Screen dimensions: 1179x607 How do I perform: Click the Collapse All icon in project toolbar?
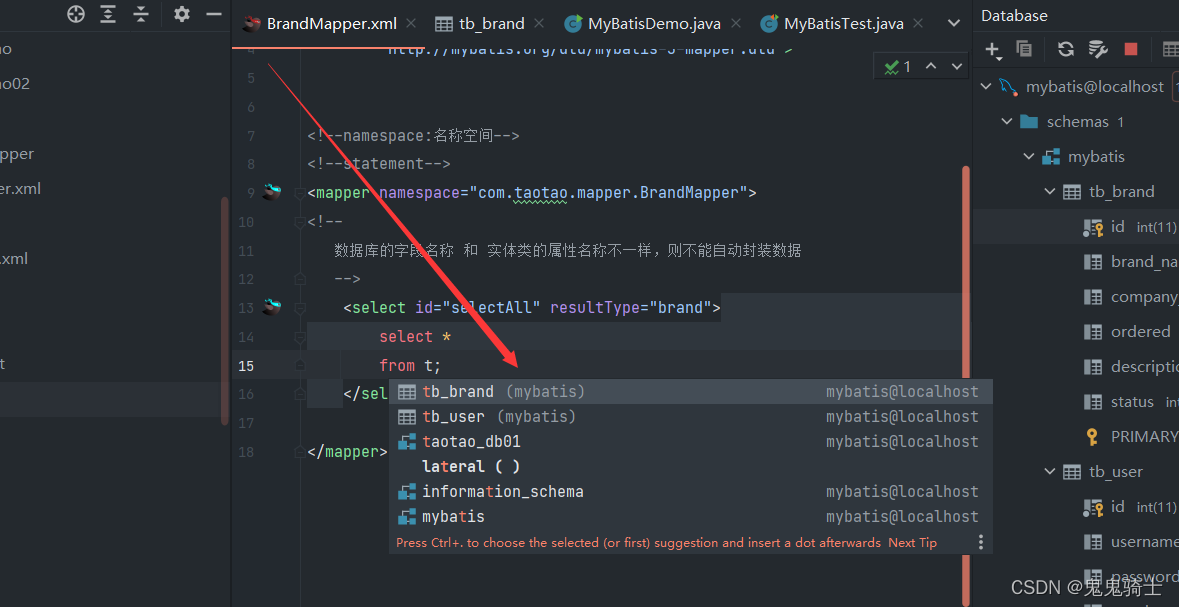141,14
